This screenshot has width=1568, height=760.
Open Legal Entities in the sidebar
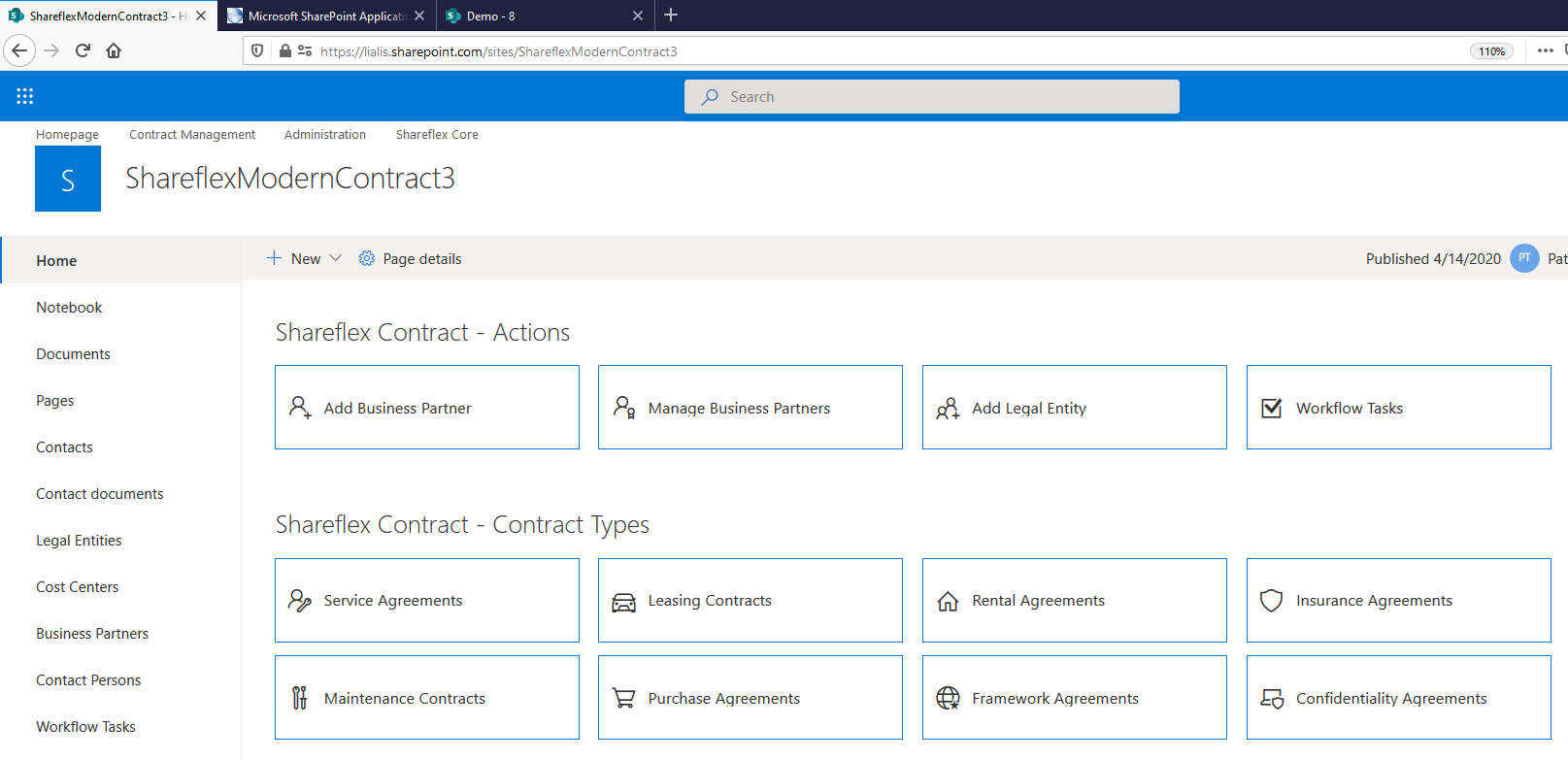tap(79, 541)
